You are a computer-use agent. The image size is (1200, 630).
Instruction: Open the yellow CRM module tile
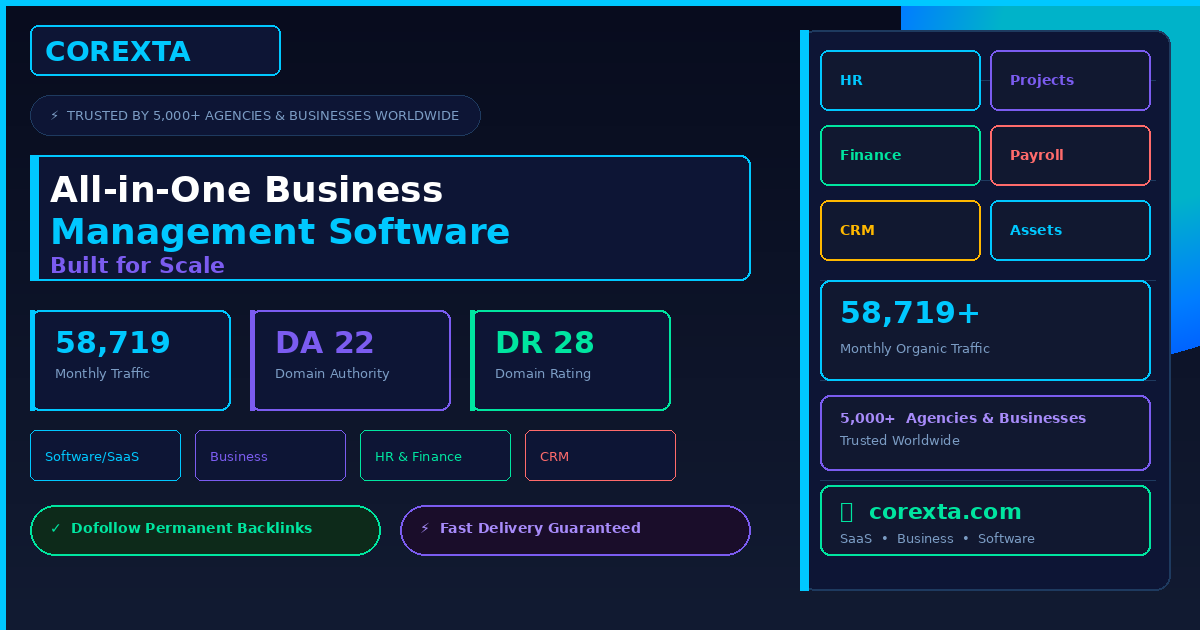point(900,230)
